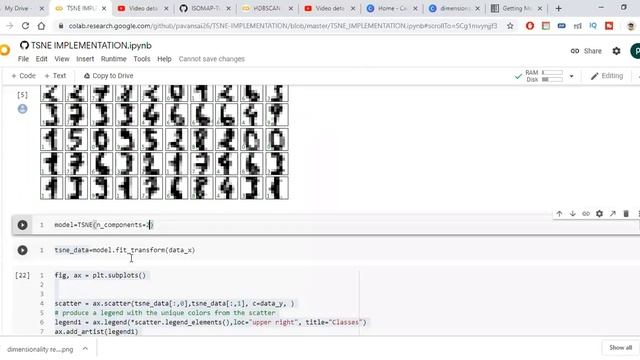Switch to the Getting tab

coord(516,8)
